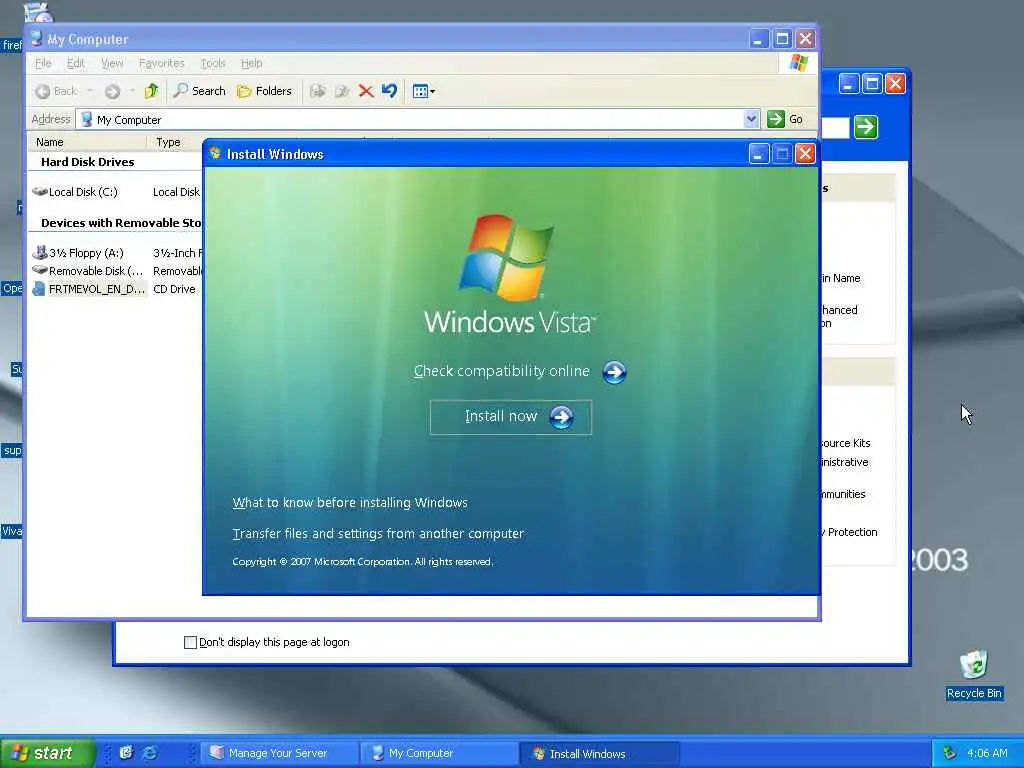Click Devices with Removable Storage group header
Viewport: 1024px width, 768px height.
pos(121,223)
